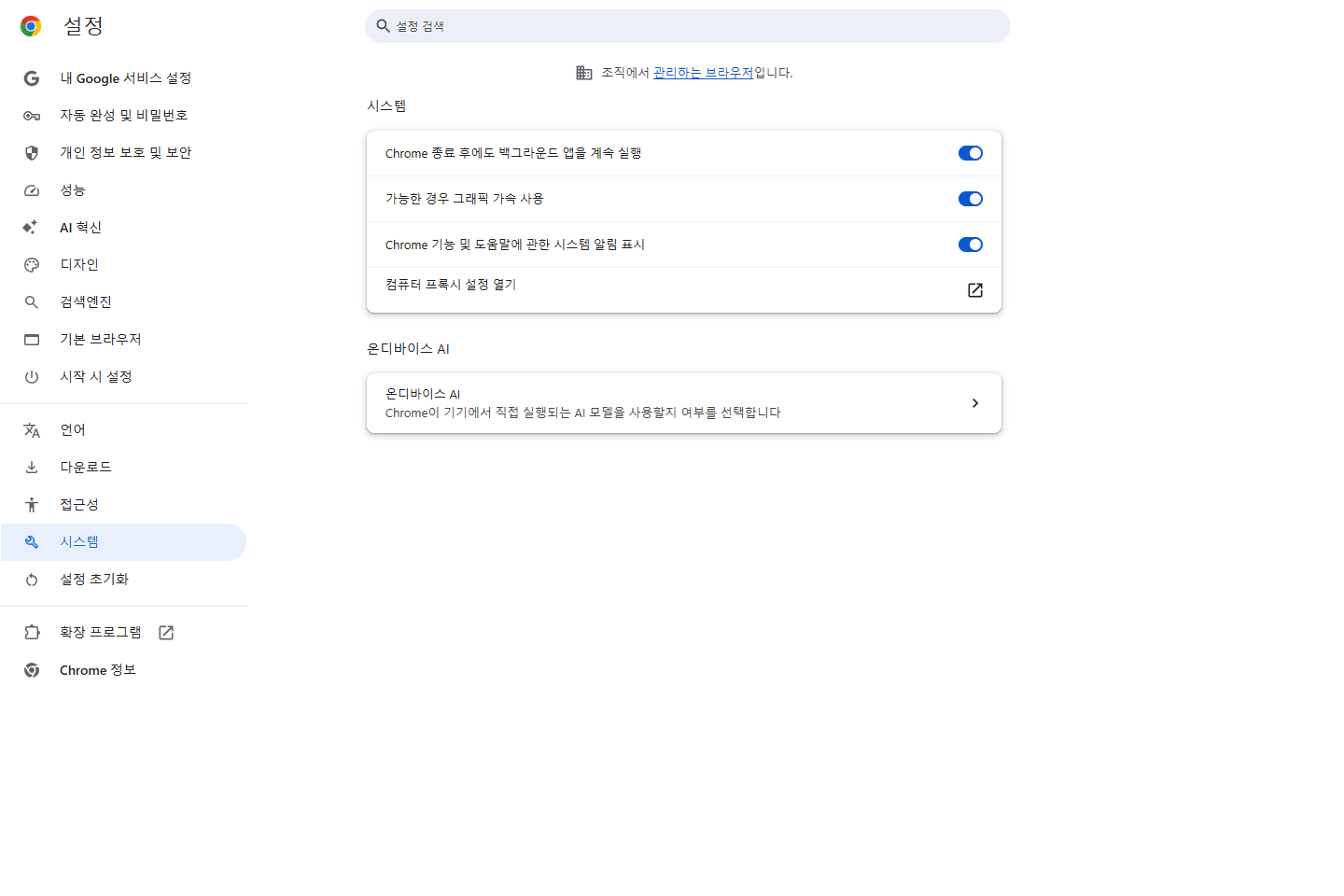
Task: Click the external-link icon beside 확장 프로그램
Action: (166, 633)
